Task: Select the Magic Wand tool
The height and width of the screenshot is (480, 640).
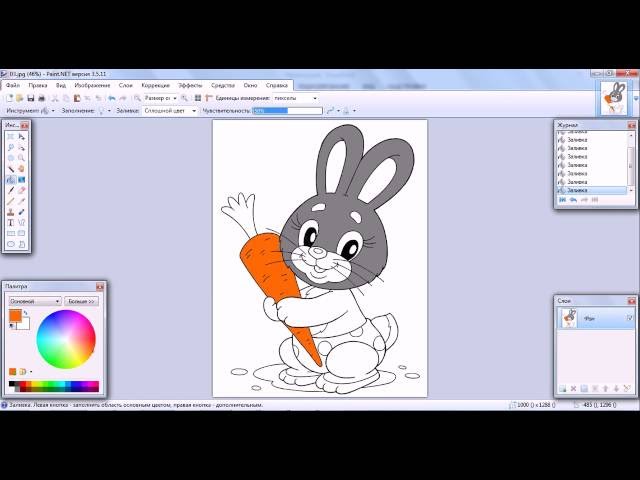Action: pos(11,169)
